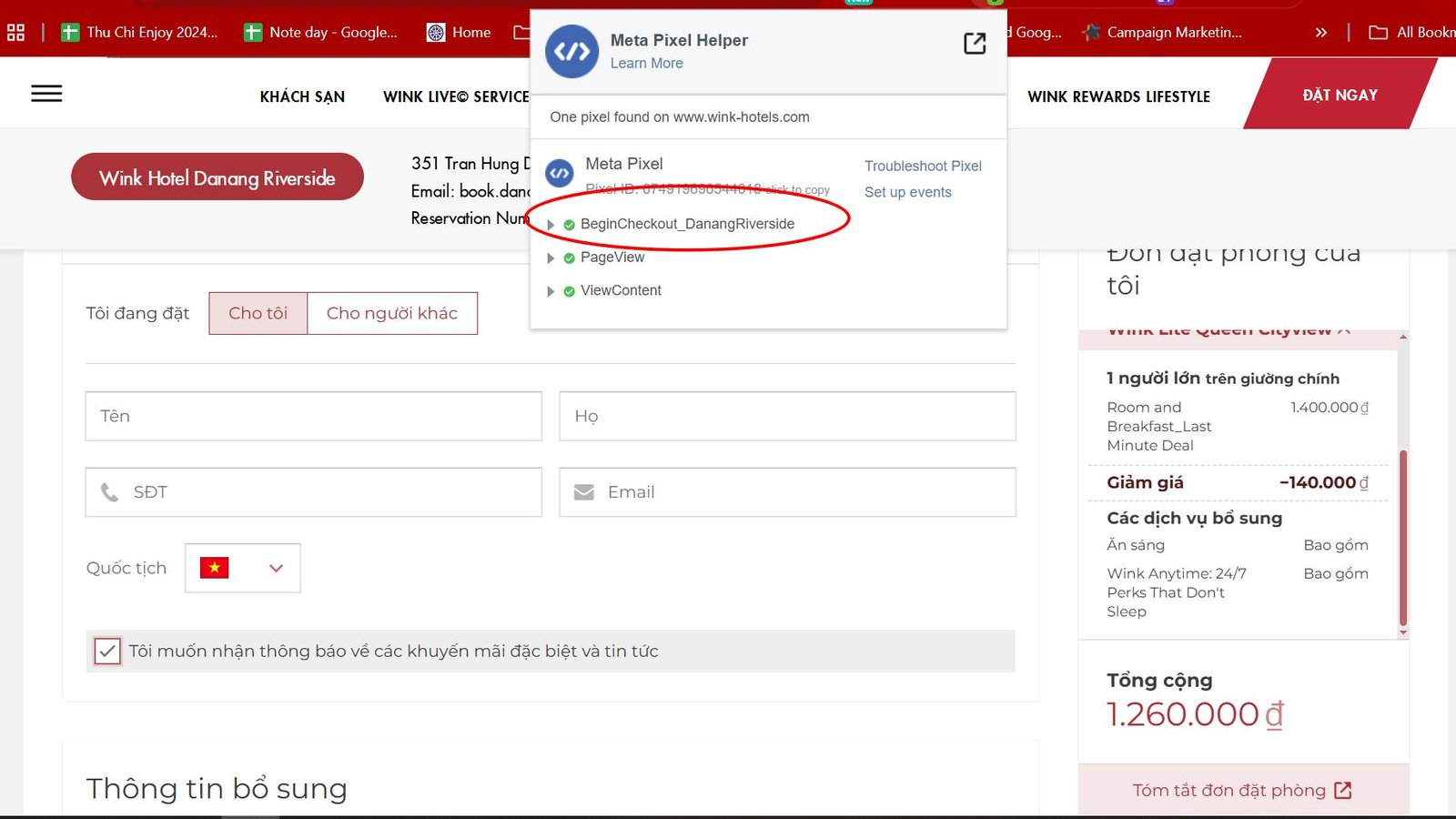Click the Ăn sáng service row

1238,545
